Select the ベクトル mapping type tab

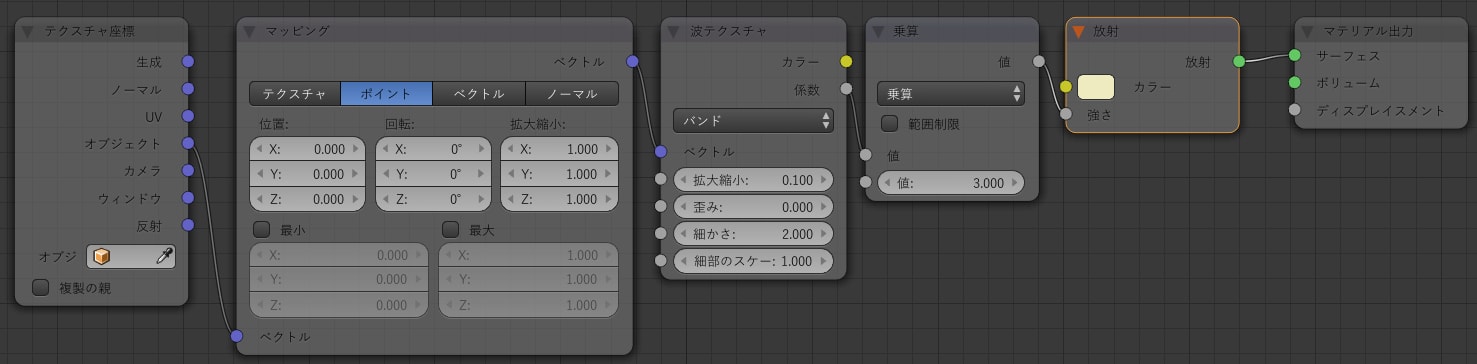(x=479, y=94)
